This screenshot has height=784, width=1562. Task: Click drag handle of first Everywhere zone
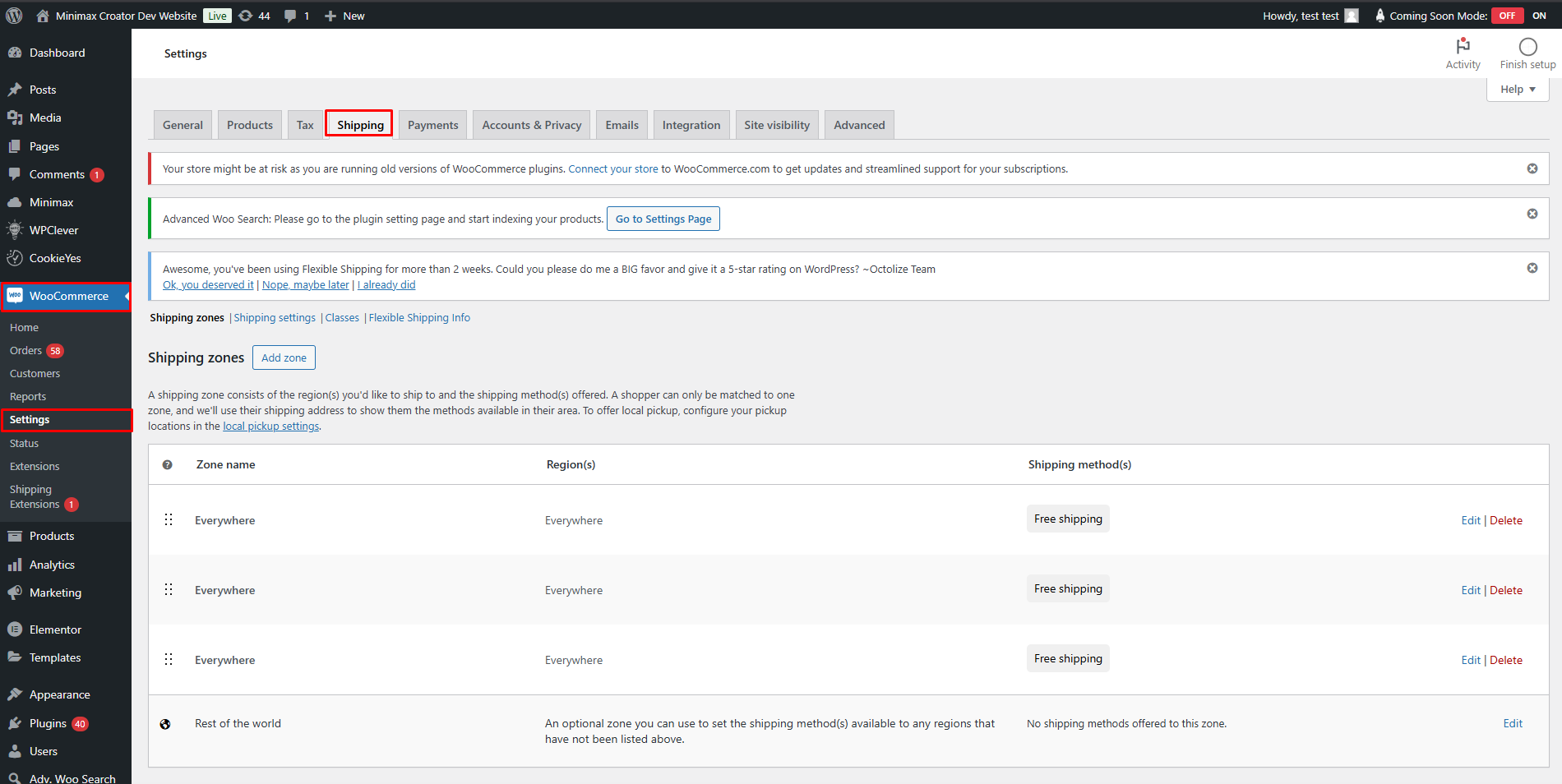click(169, 519)
